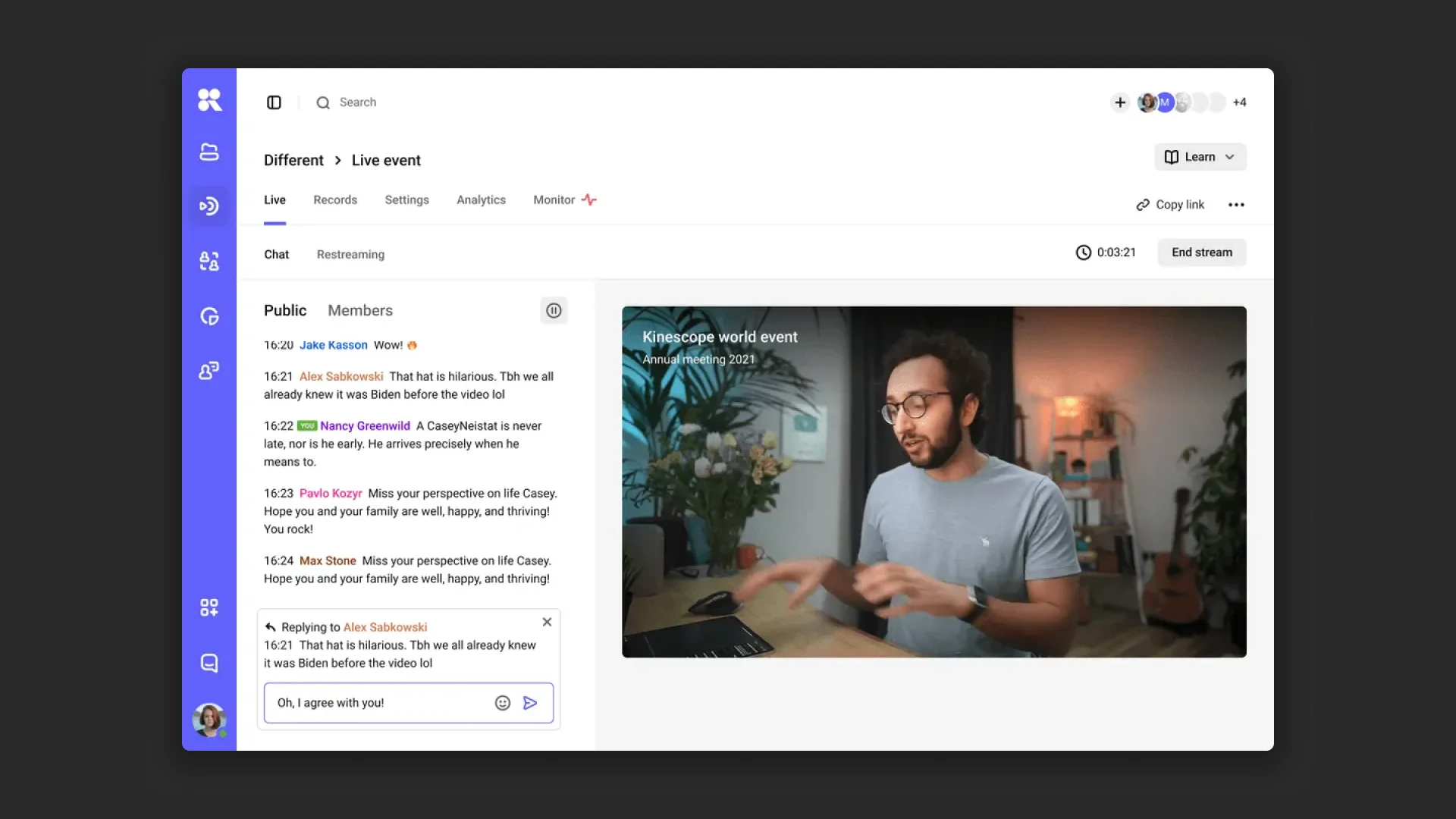Expand the Learn dropdown
1456x819 pixels.
coord(1200,157)
